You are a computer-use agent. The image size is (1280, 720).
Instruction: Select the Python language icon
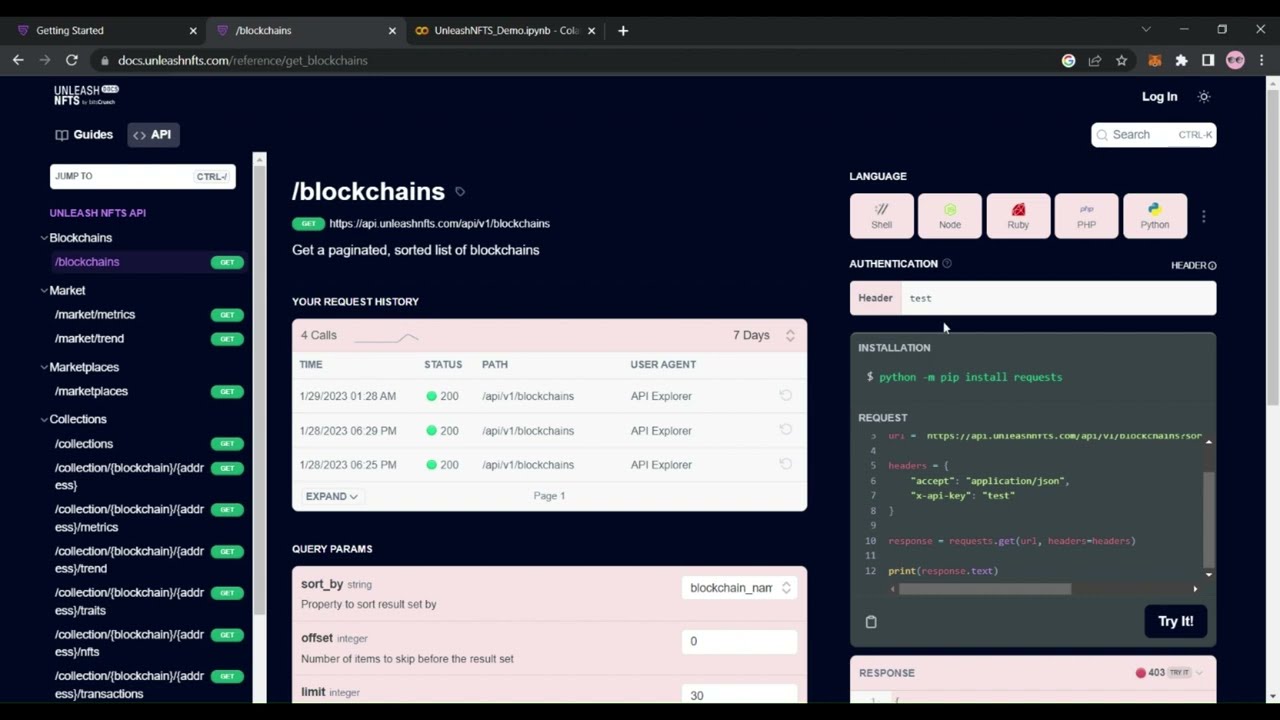tap(1155, 216)
